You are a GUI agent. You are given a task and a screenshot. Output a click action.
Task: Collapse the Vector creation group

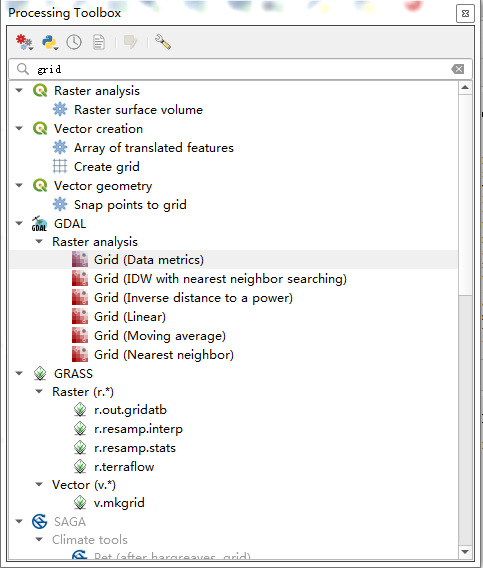[19, 128]
